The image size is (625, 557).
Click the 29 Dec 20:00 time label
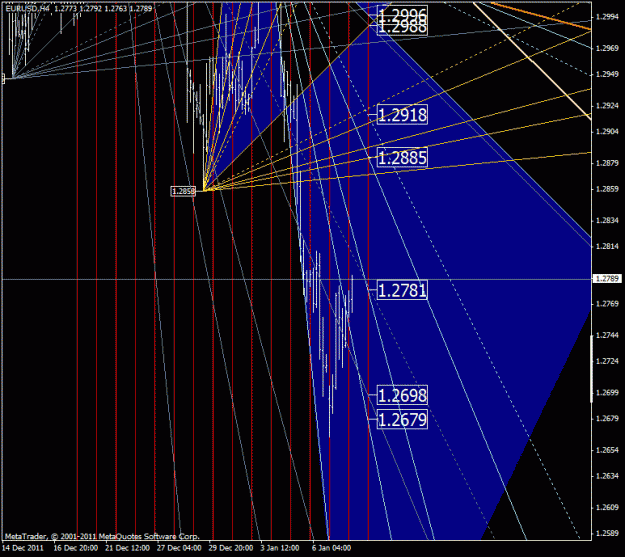coord(231,548)
